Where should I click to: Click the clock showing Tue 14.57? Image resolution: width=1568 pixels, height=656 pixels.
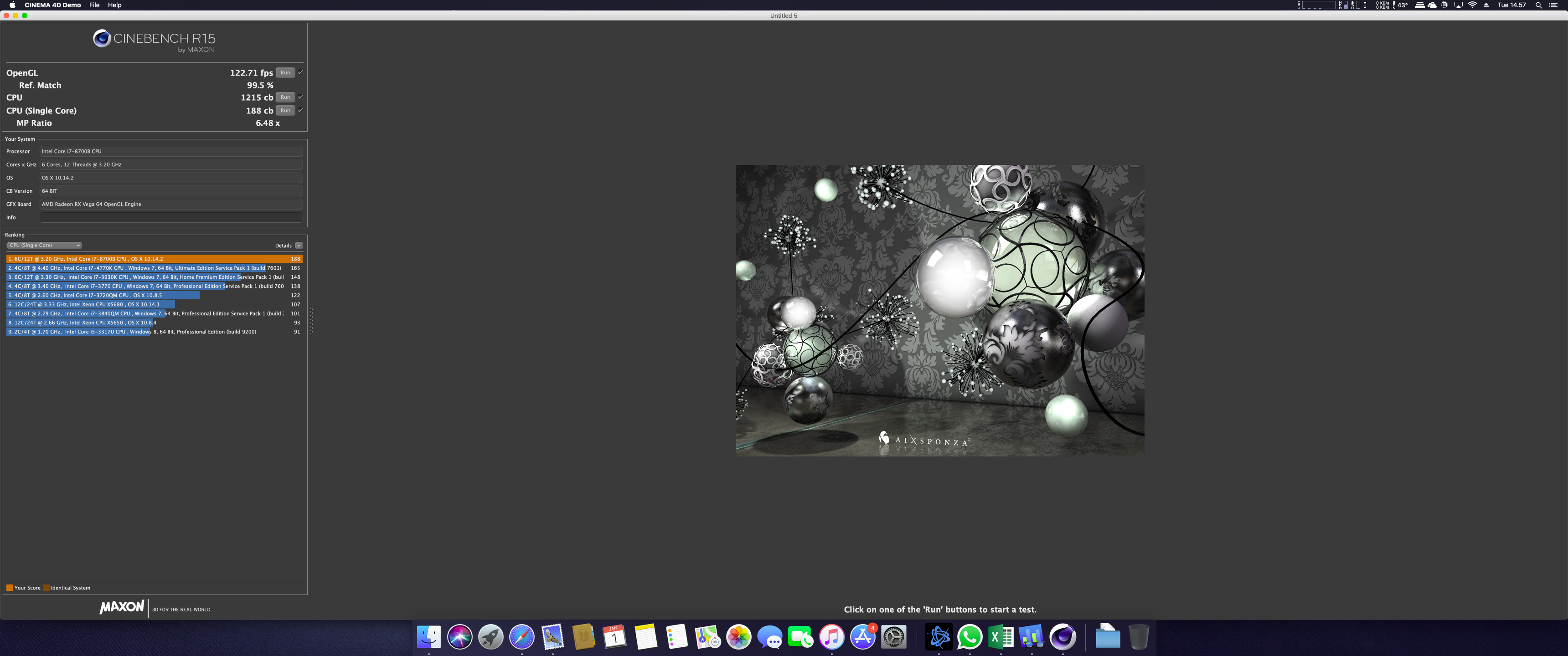coord(1511,5)
